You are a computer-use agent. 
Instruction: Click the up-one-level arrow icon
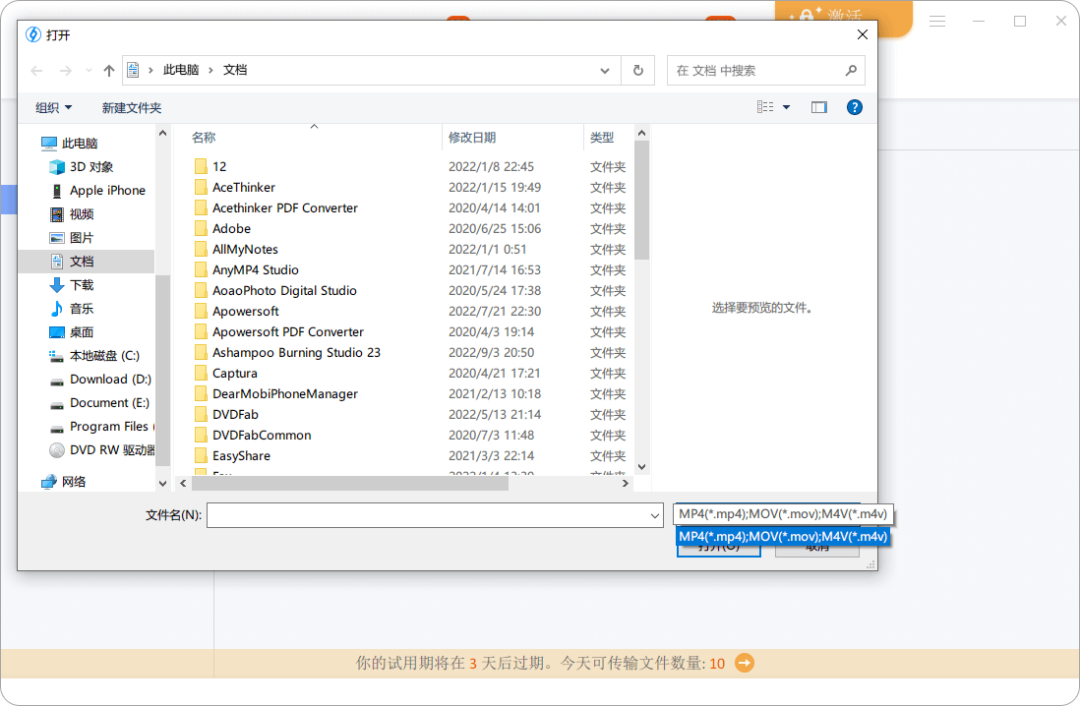click(x=108, y=70)
